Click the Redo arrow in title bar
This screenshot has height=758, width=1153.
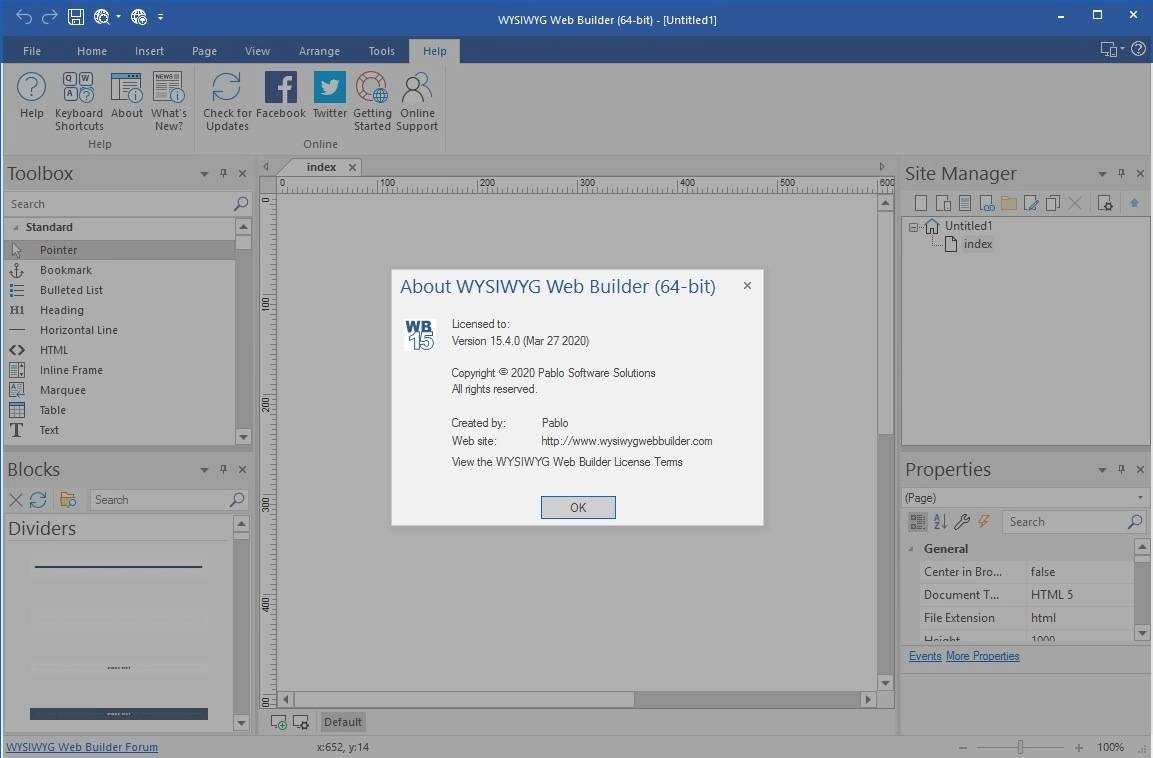coord(49,16)
